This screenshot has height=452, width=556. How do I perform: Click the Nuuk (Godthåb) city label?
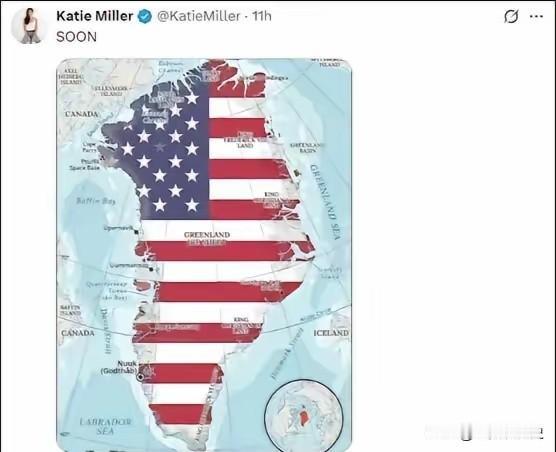coord(119,367)
